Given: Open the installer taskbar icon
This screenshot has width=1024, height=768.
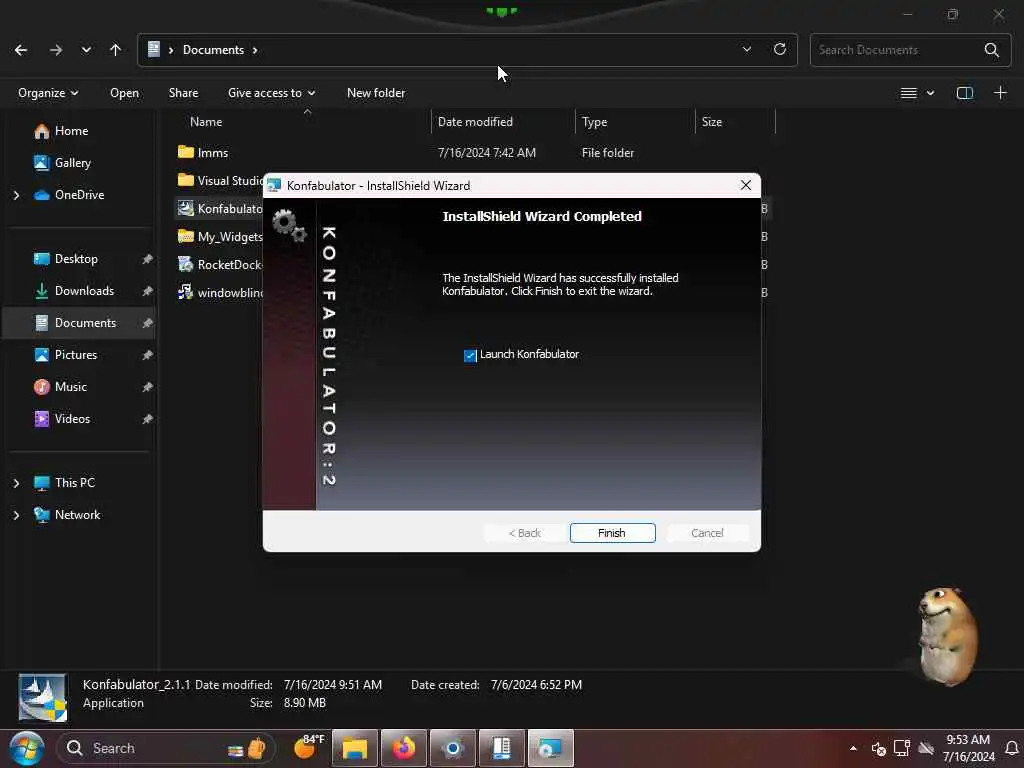Looking at the screenshot, I should (551, 748).
